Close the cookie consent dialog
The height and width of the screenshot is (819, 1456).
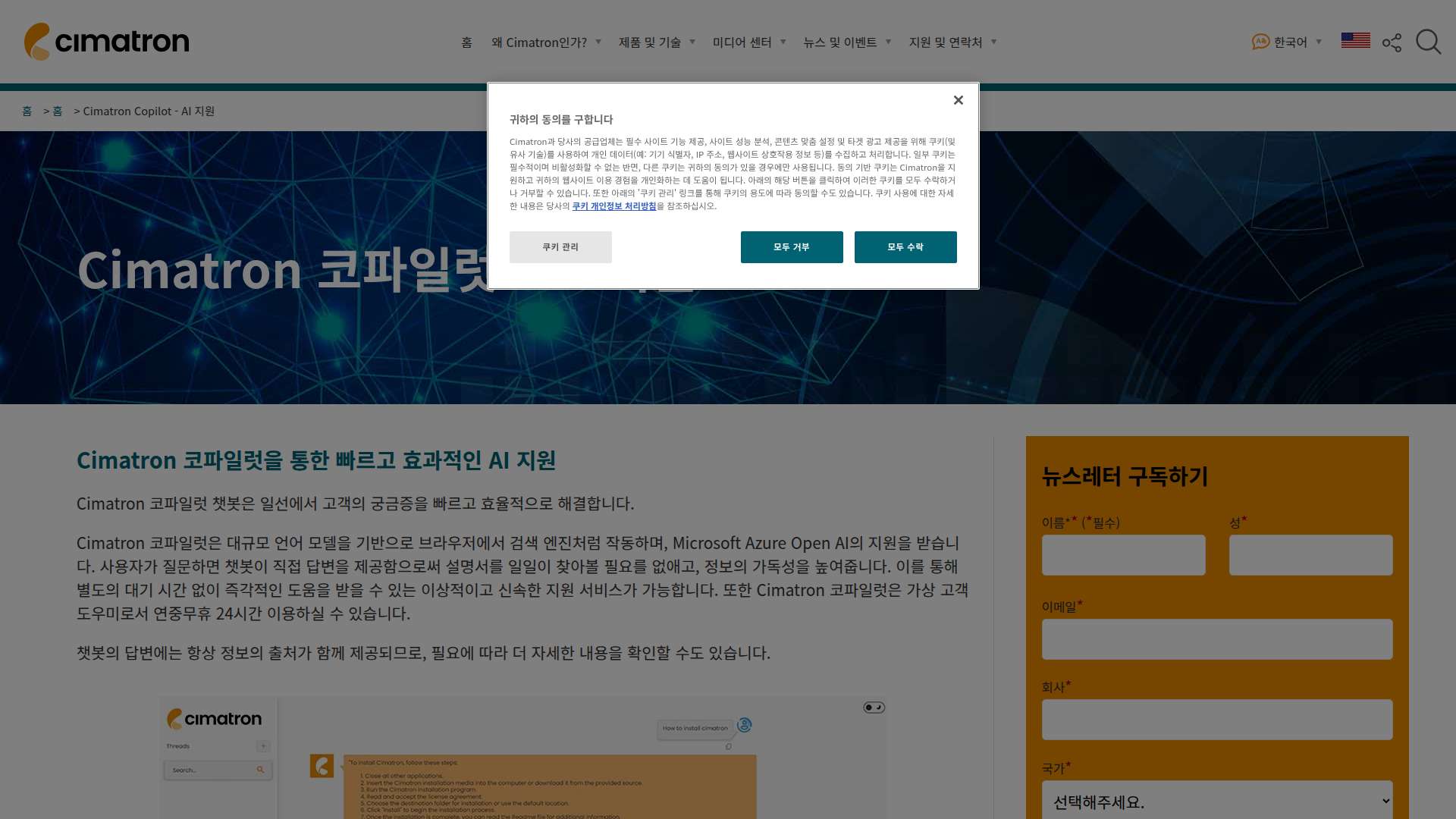point(958,100)
